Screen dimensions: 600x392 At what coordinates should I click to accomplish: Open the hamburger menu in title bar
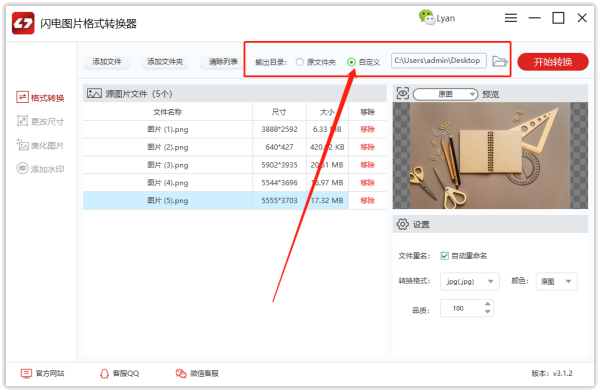tap(510, 18)
